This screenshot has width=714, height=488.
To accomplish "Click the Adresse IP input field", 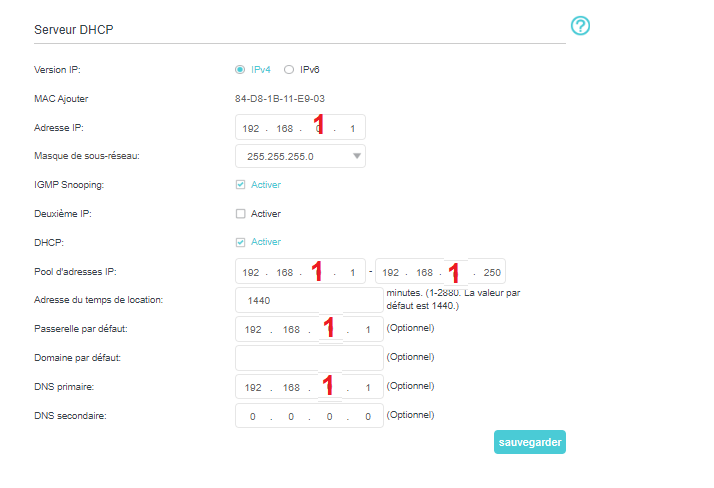I will 300,129.
